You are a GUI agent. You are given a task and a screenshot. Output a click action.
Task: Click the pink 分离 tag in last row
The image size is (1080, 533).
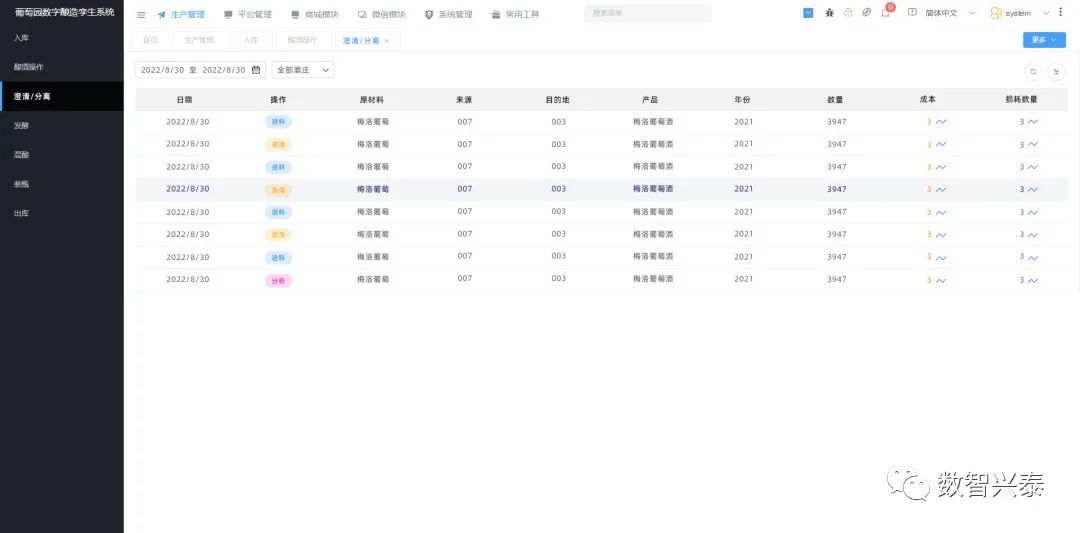coord(278,280)
